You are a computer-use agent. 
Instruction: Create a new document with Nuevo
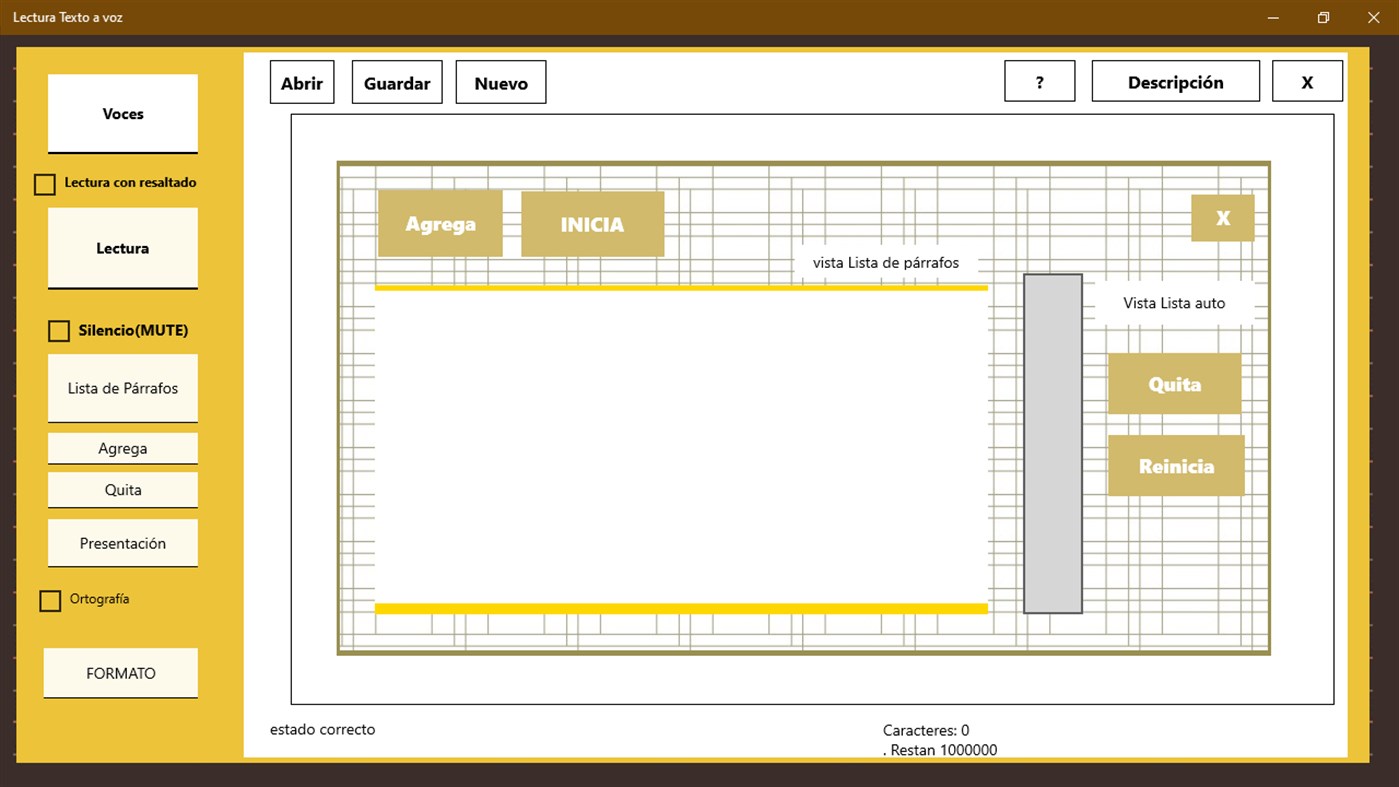(x=501, y=83)
